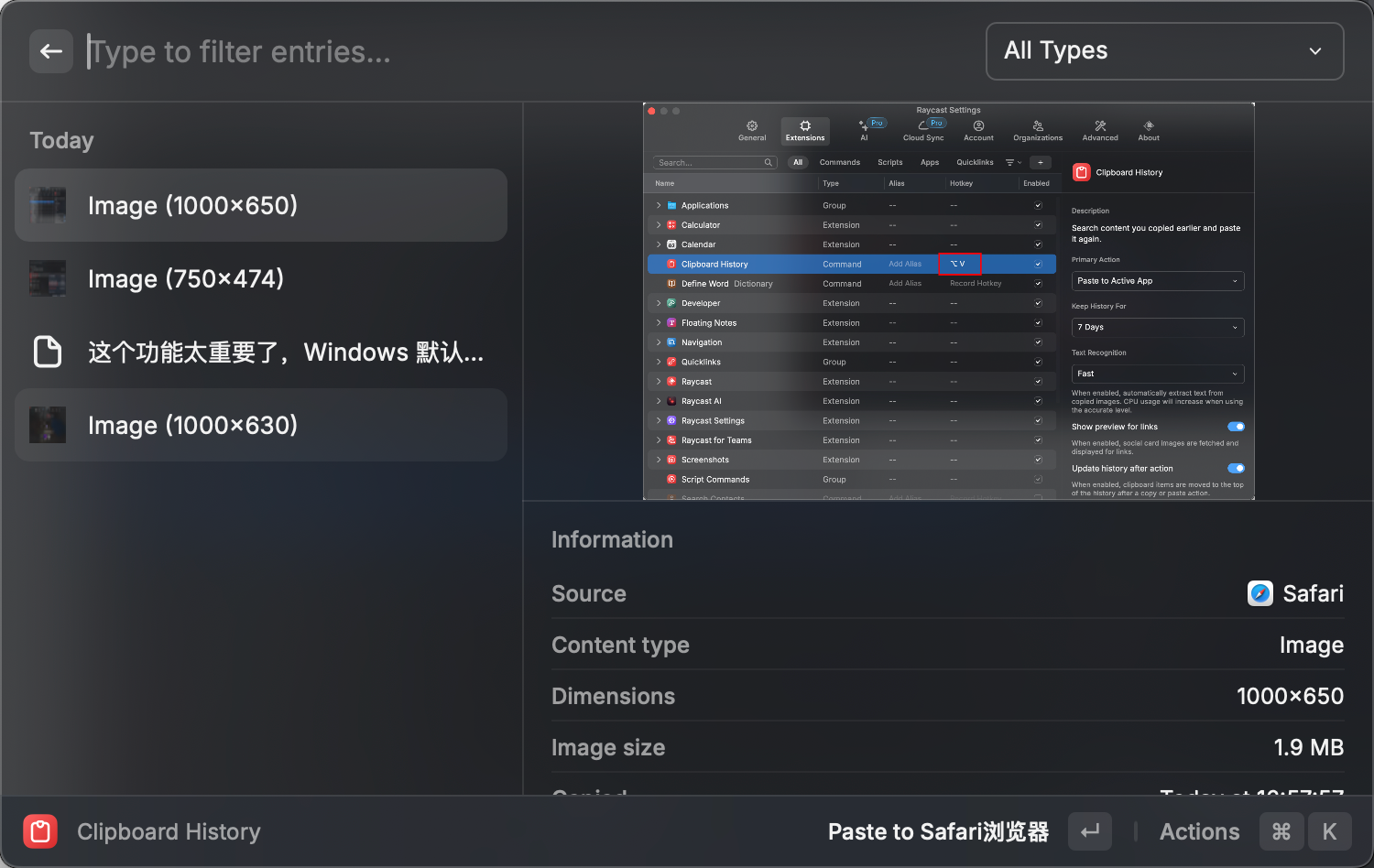Select the Image (1000×630) entry
The image size is (1374, 868).
tap(261, 425)
